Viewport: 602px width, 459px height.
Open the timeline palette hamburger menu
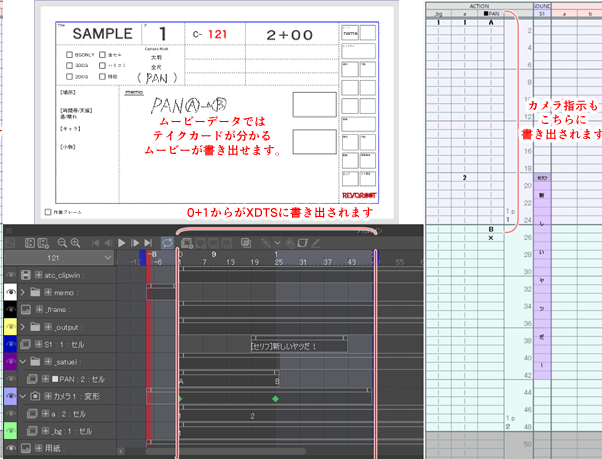[9, 231]
